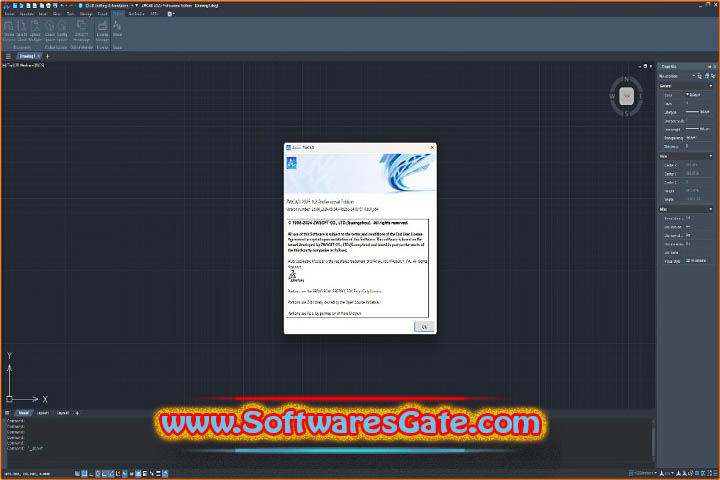Click the Upload Multiple ribbon icon
Image resolution: width=720 pixels, height=480 pixels.
coord(35,31)
